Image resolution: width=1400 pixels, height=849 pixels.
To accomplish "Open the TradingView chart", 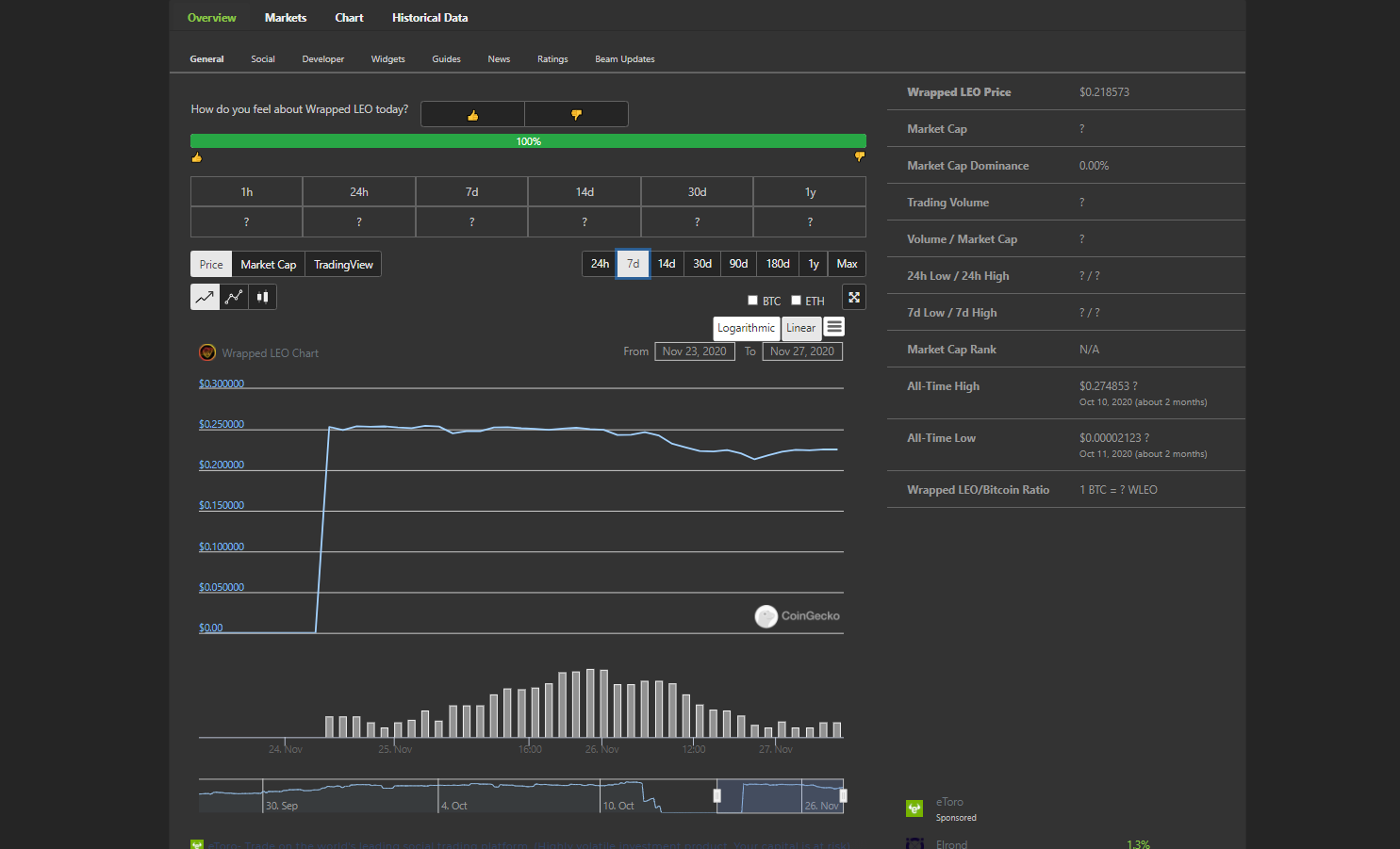I will coord(343,264).
